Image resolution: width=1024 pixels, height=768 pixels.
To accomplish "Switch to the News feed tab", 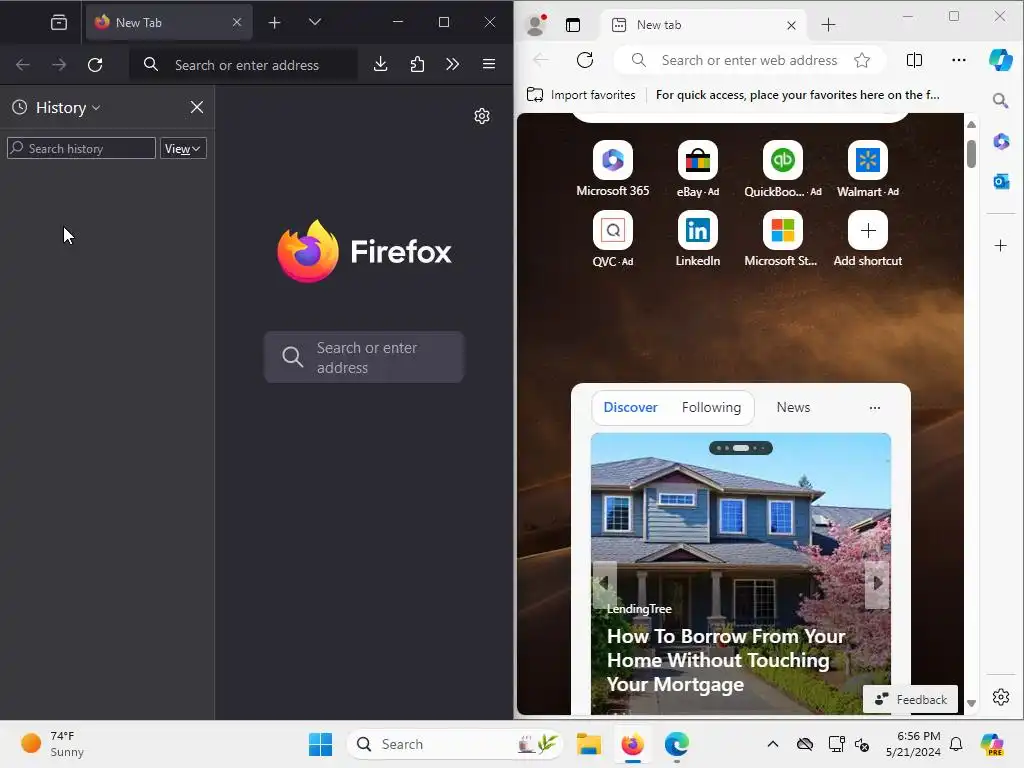I will pyautogui.click(x=793, y=408).
